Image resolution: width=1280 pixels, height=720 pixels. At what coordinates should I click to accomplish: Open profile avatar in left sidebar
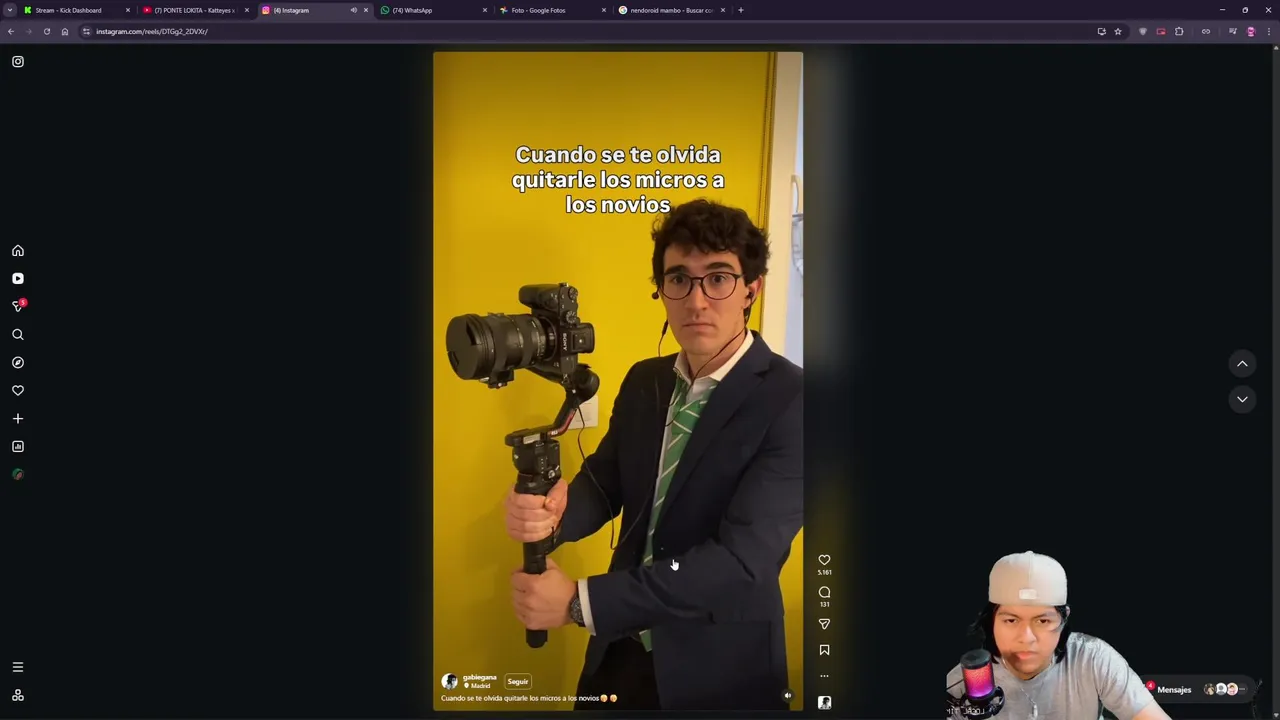18,475
